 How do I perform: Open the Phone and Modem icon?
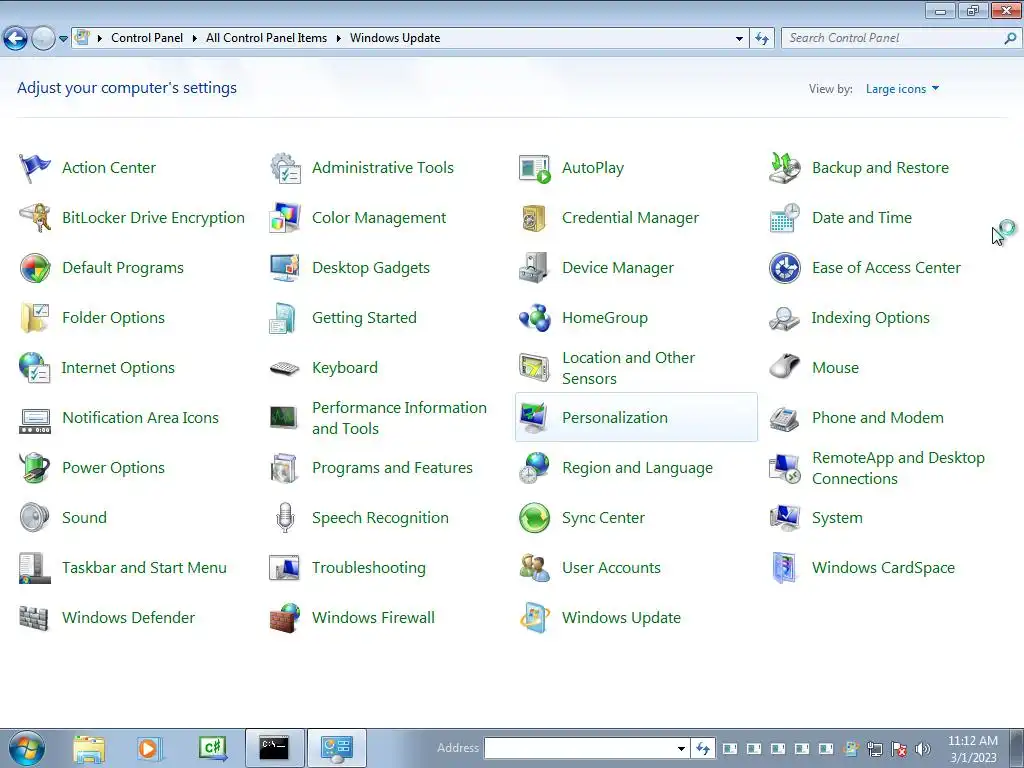coord(784,418)
